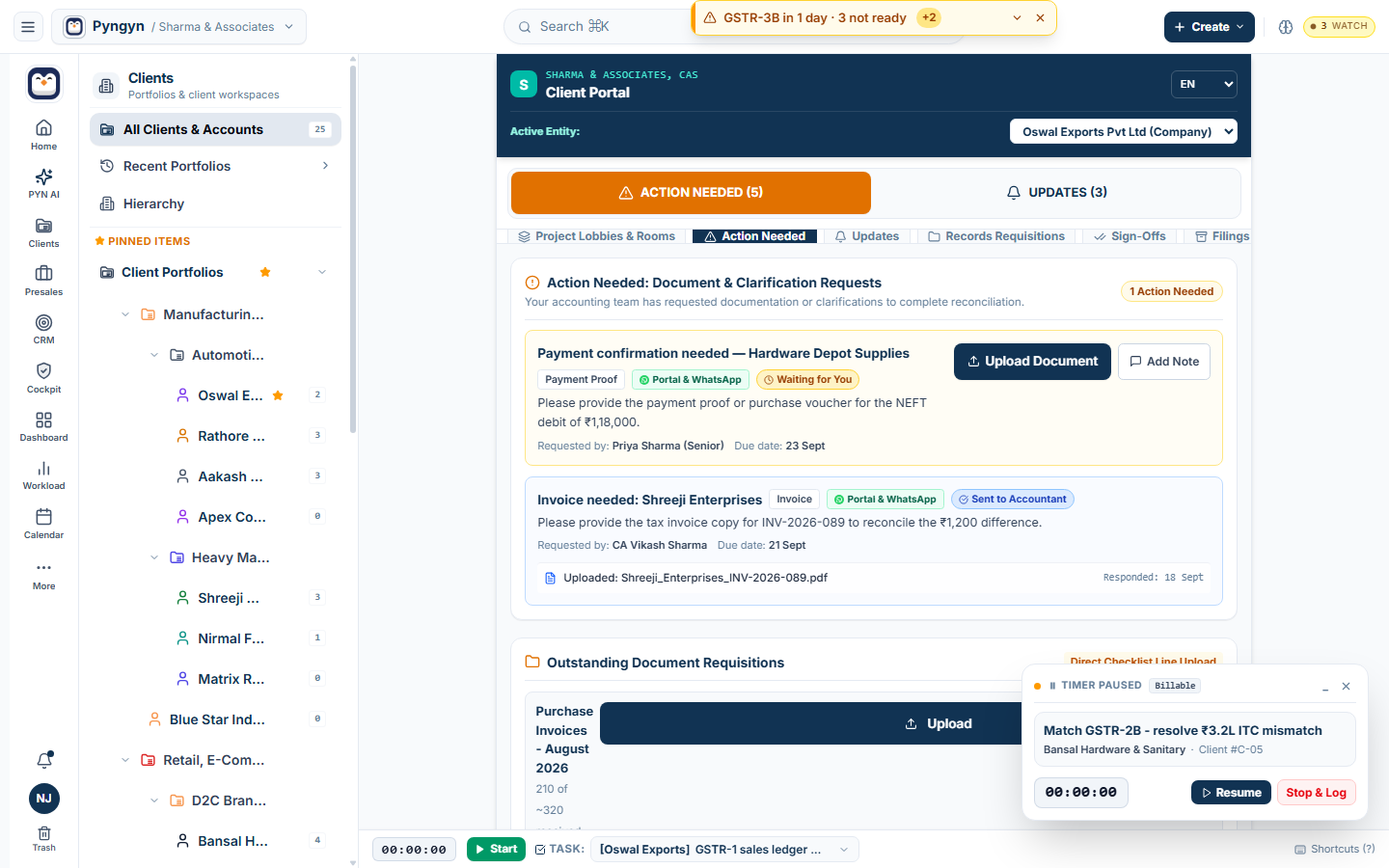Open Active Entity company dropdown

click(x=1124, y=131)
